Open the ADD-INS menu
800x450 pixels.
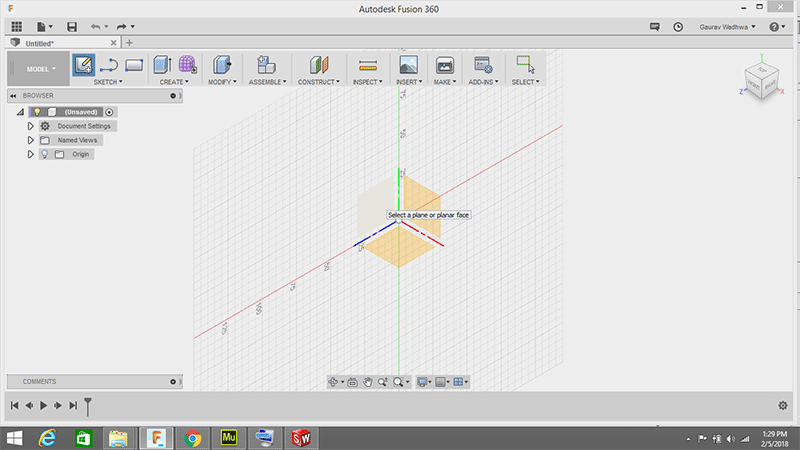click(483, 82)
